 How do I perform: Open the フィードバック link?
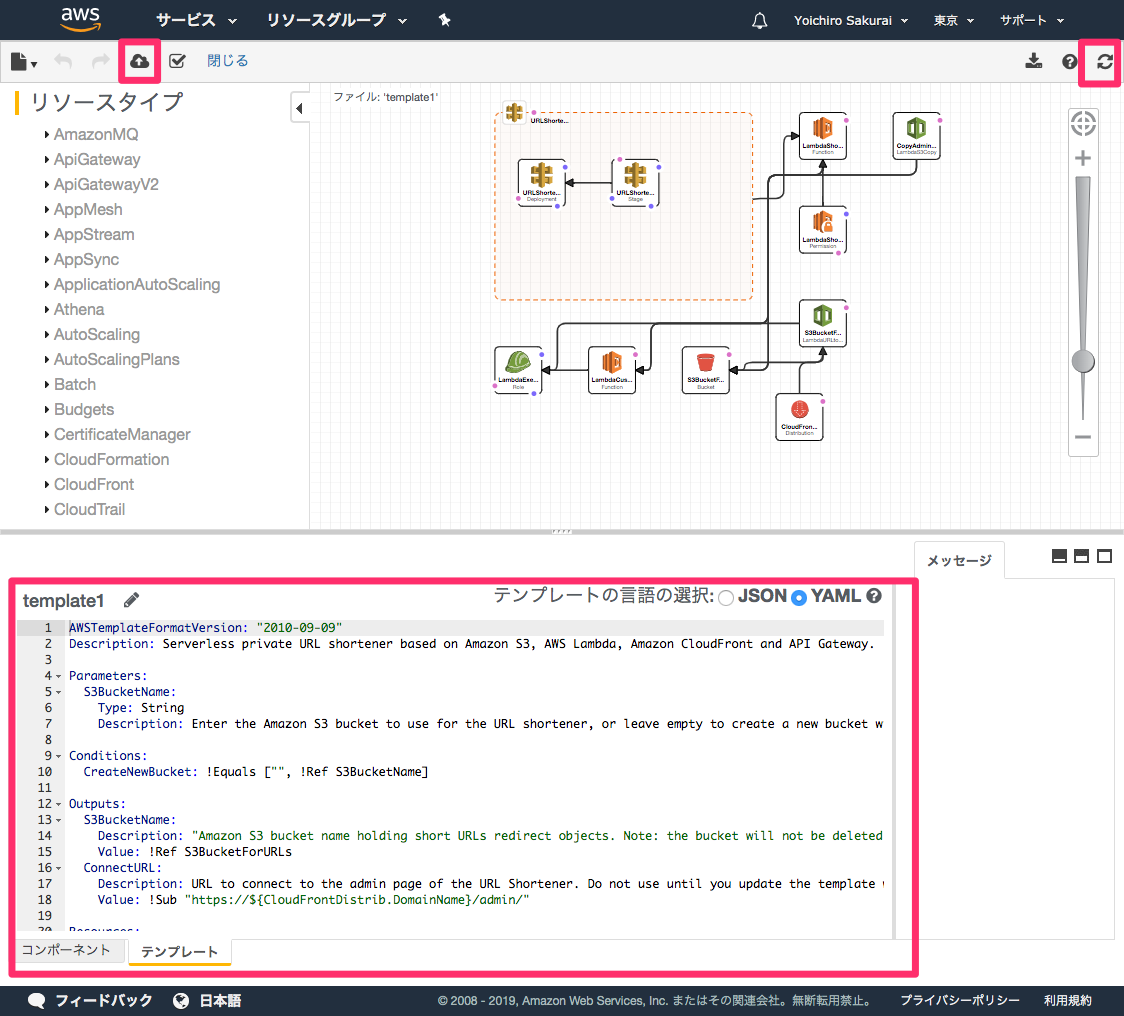(90, 1000)
